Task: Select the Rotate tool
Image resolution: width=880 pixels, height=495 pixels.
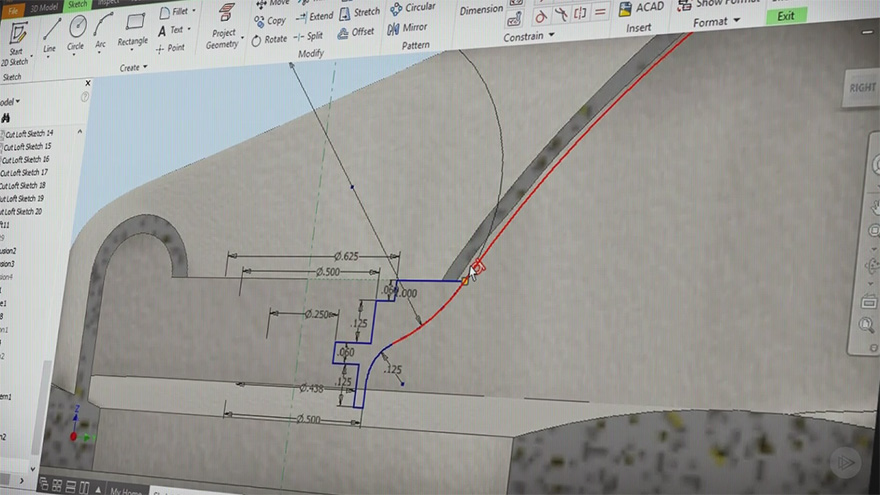Action: [269, 40]
